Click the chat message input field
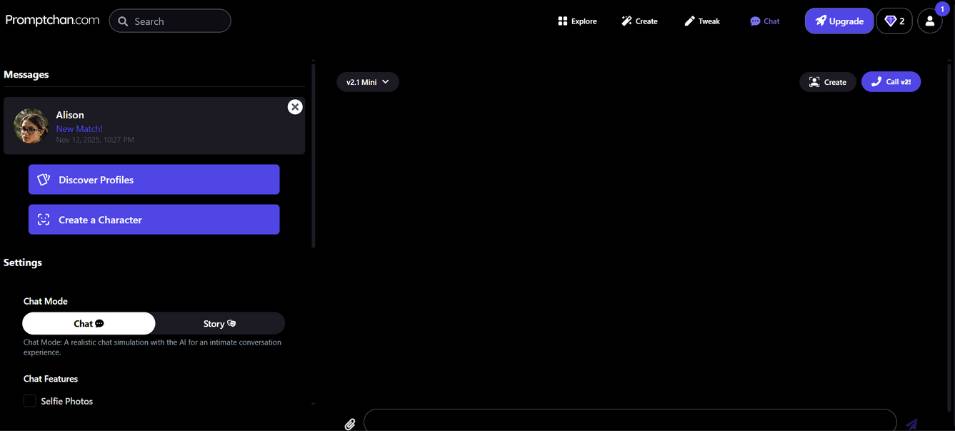 (x=630, y=421)
